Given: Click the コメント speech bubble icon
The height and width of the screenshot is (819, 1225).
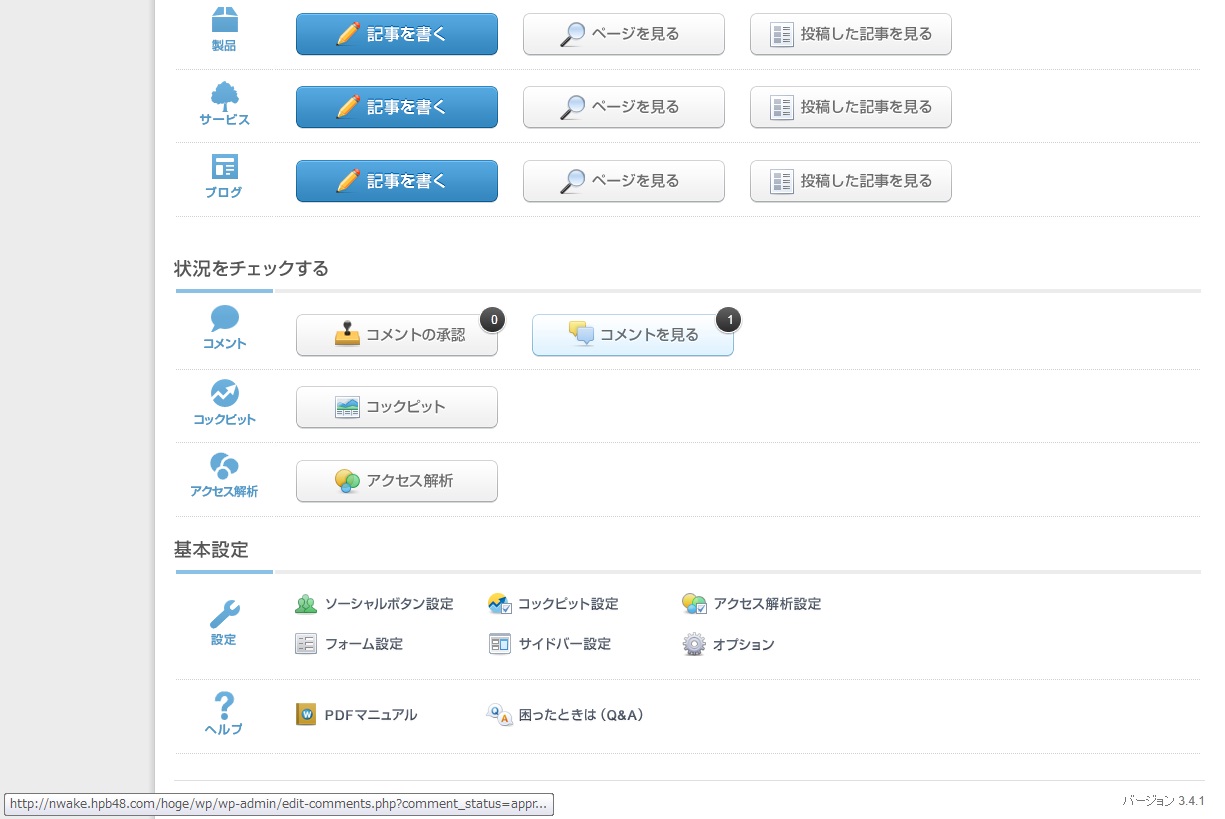Looking at the screenshot, I should [224, 319].
